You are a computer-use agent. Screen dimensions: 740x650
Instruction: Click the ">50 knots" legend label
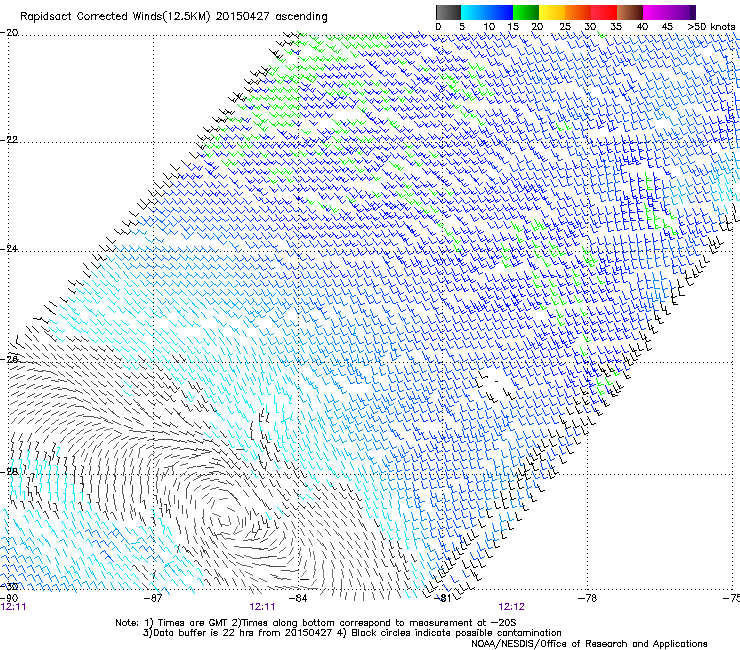tap(711, 27)
